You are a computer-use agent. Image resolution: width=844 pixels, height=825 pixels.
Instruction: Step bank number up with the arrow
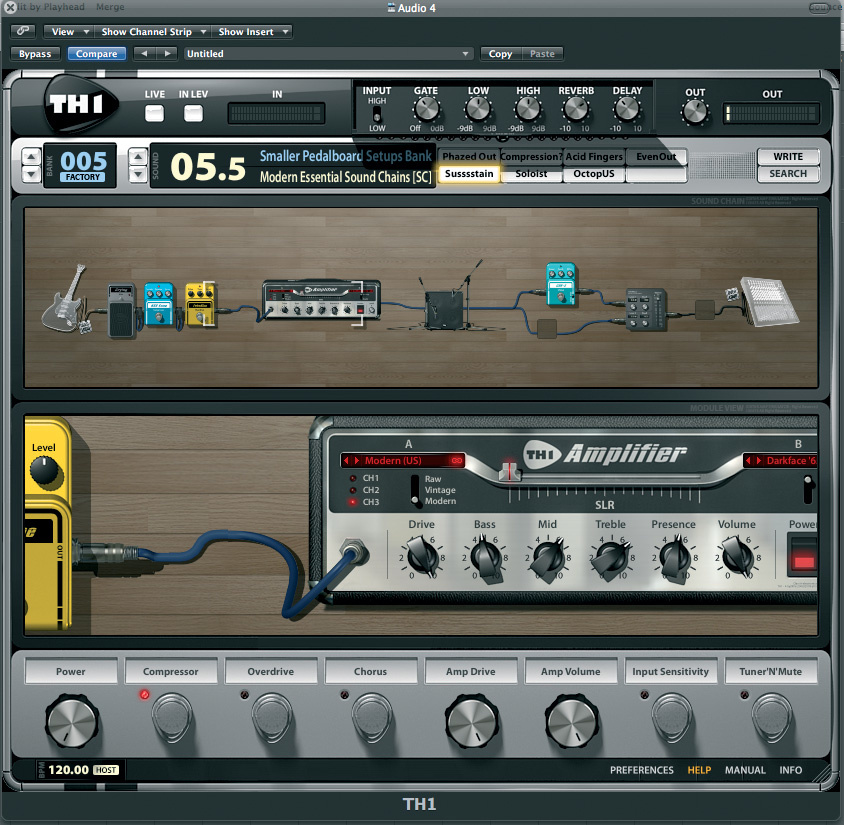31,157
